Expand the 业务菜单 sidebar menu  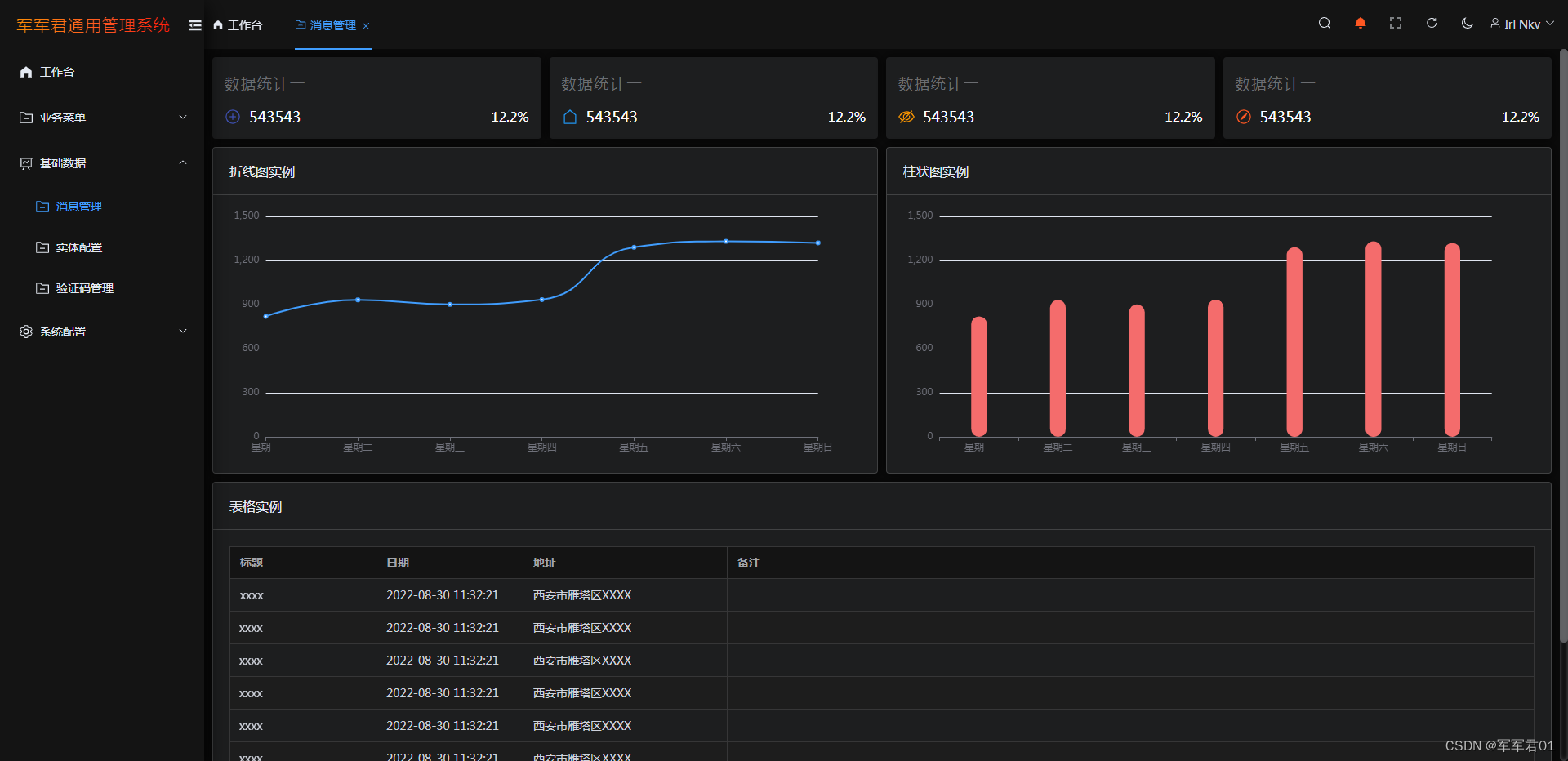(102, 118)
